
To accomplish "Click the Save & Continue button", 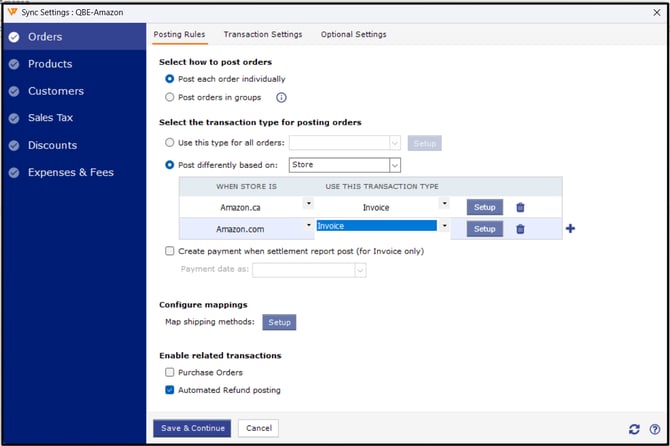I will tap(192, 428).
